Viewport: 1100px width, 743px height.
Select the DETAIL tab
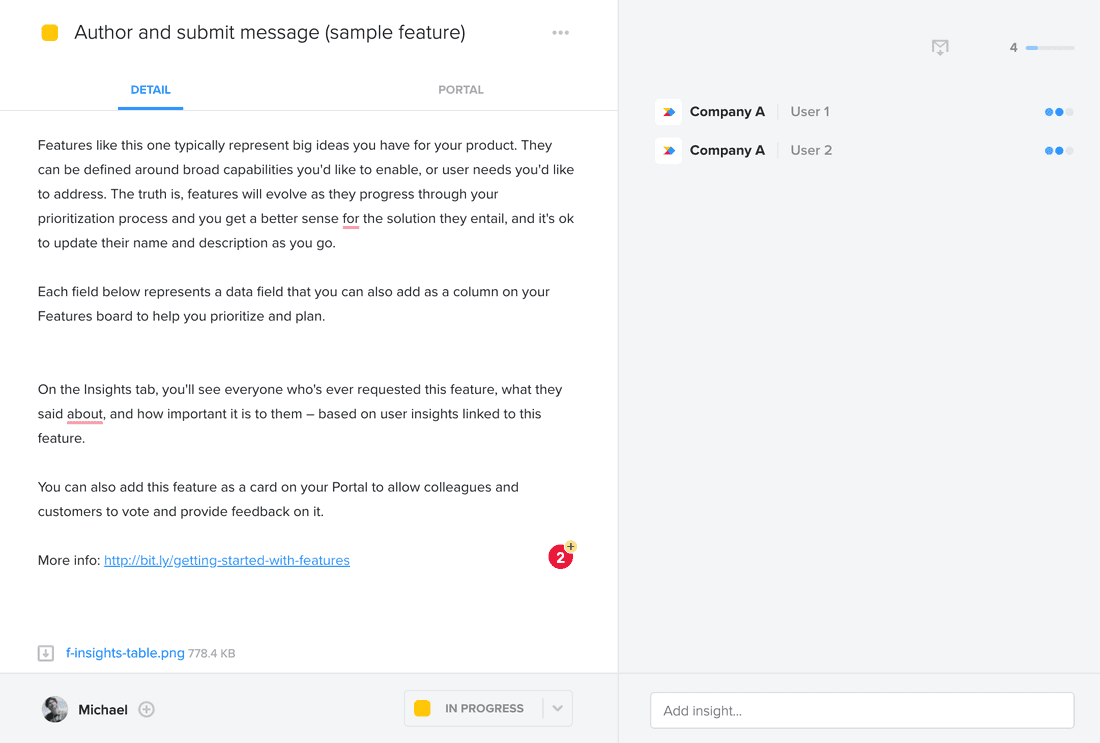[150, 89]
